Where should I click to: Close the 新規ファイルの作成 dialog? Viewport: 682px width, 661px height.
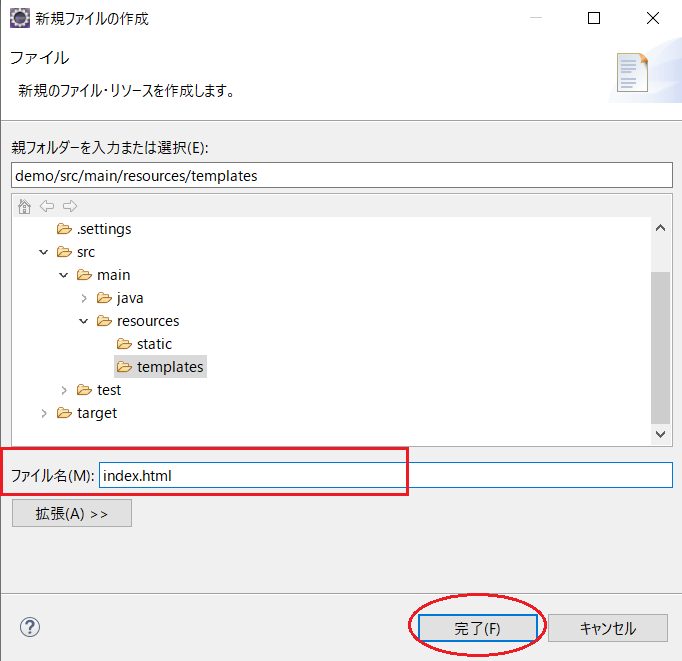click(652, 18)
